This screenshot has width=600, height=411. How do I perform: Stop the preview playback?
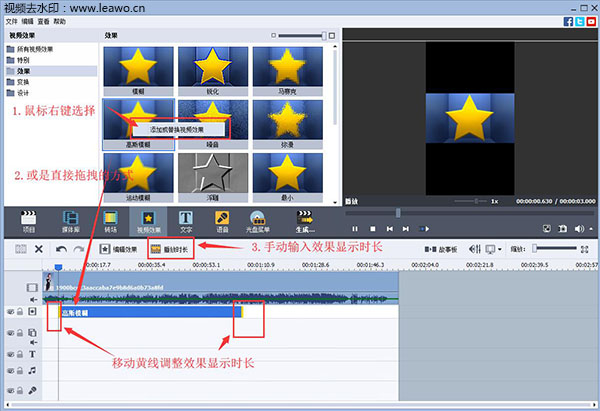tap(372, 228)
